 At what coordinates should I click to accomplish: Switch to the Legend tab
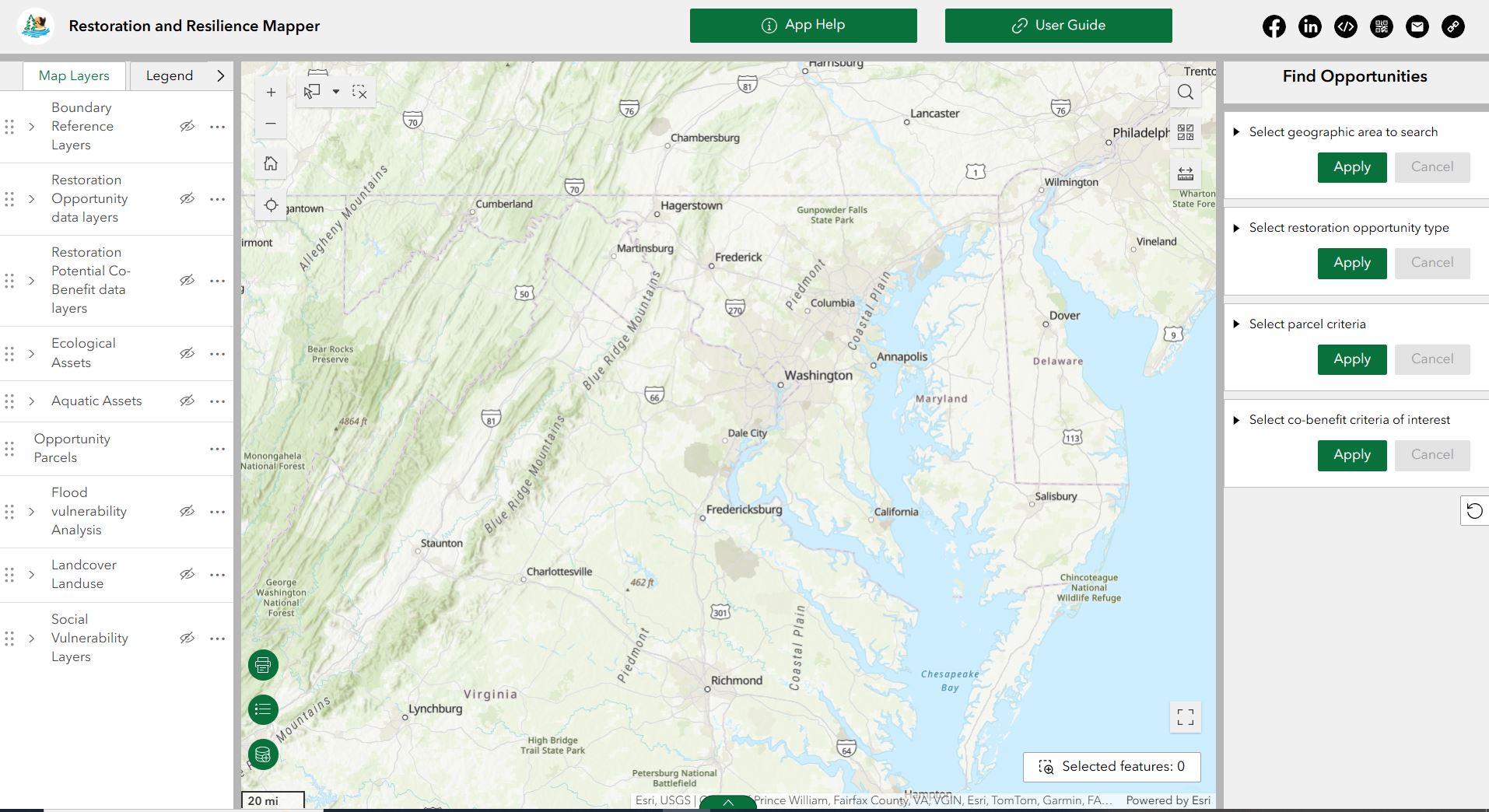(x=170, y=75)
